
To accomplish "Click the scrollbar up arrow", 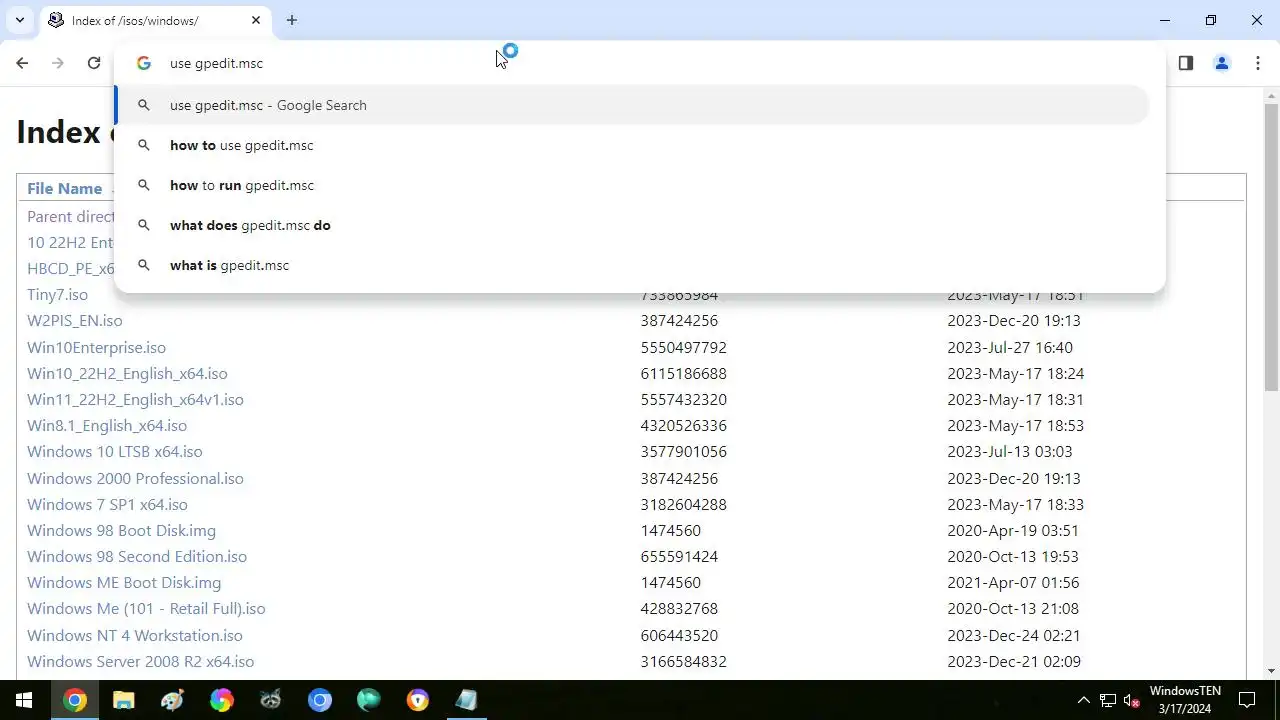I will pos(1271,95).
